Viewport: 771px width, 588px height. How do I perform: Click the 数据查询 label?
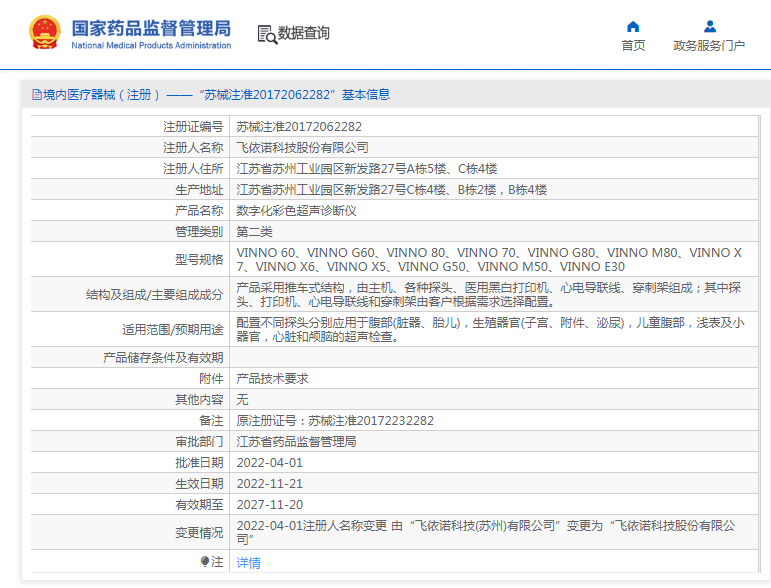[x=303, y=33]
